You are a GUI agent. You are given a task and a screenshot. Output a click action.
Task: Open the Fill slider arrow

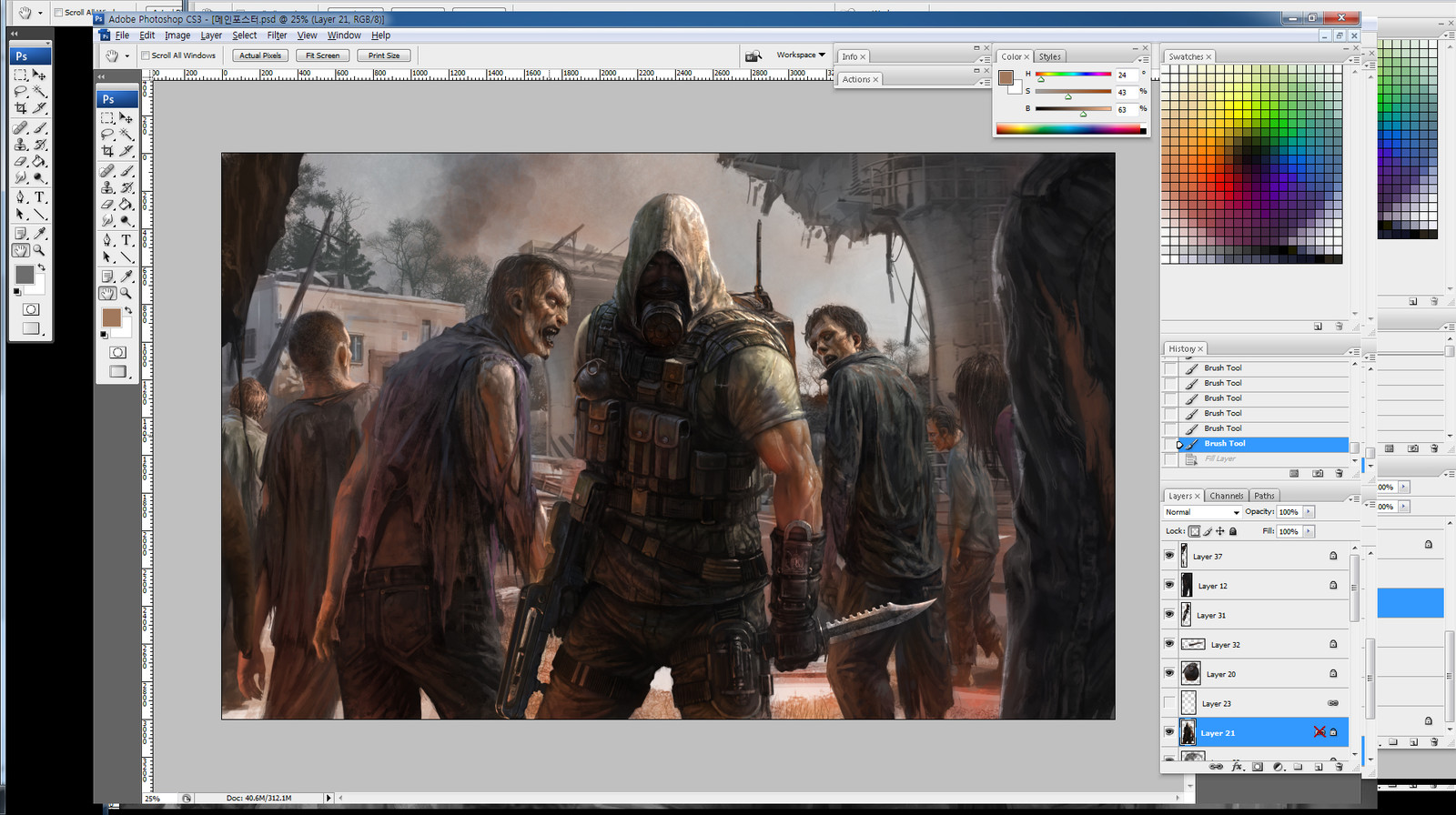click(x=1309, y=531)
